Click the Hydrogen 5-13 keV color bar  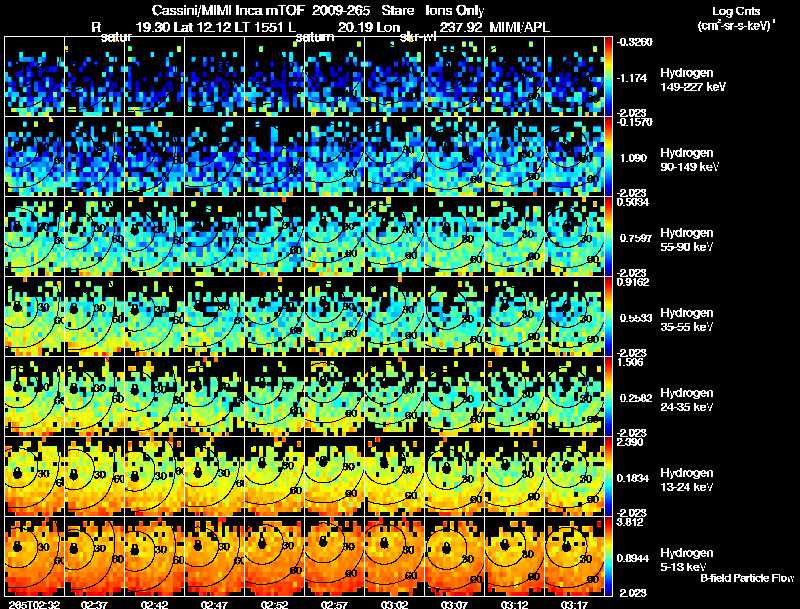click(x=608, y=557)
